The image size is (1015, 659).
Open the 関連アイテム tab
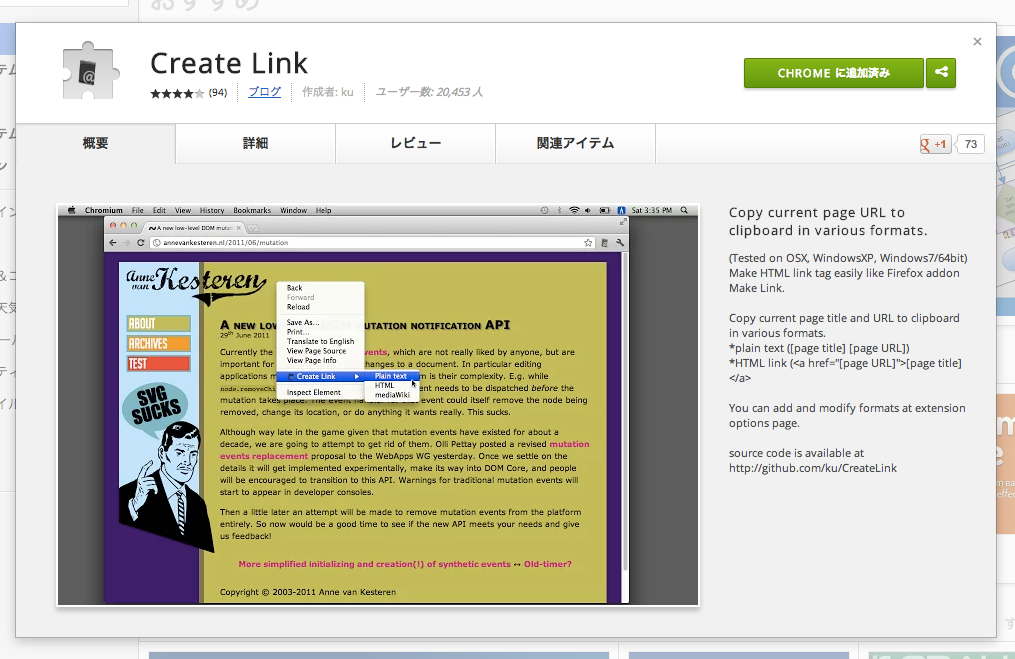(x=575, y=144)
